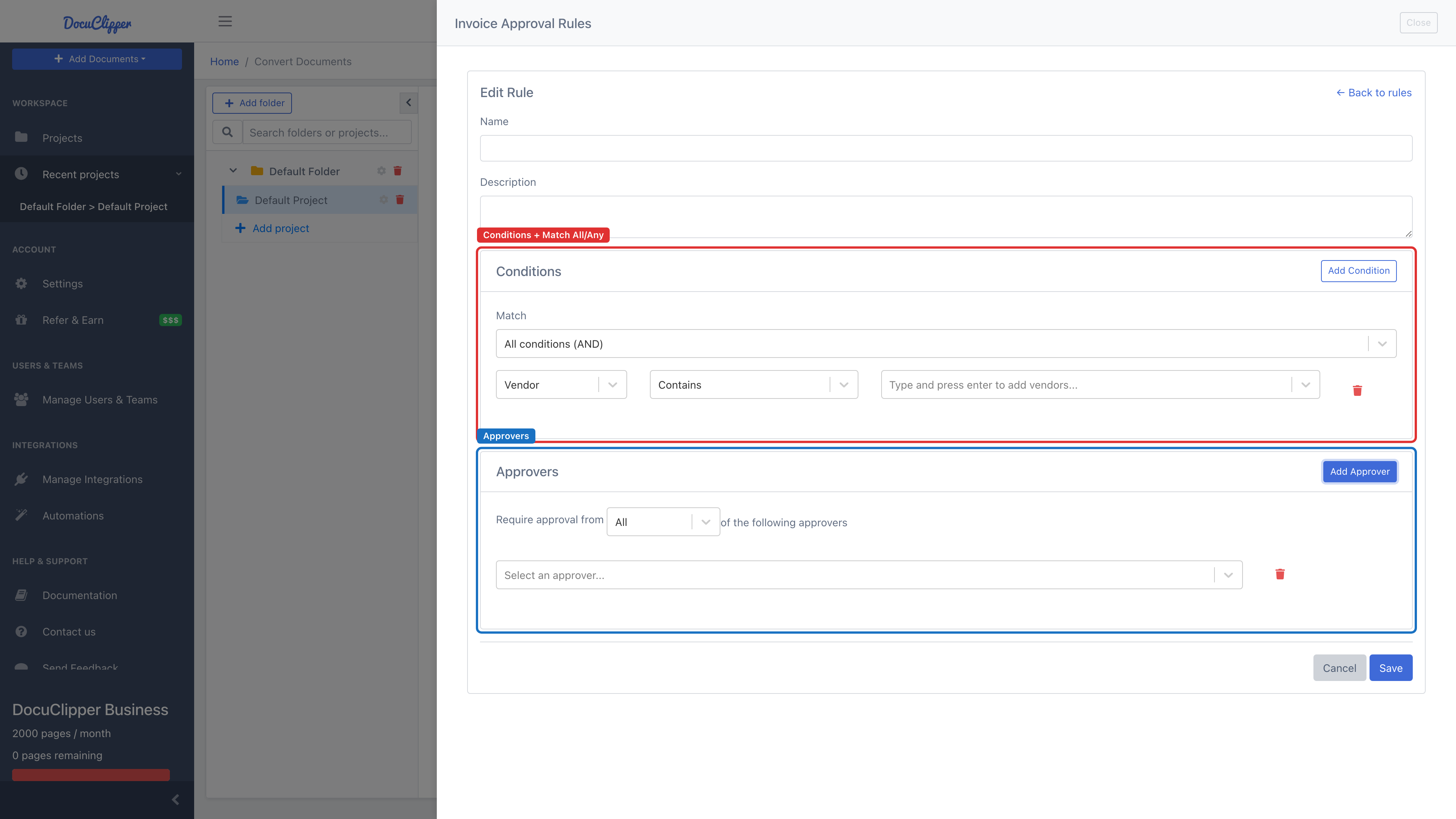This screenshot has height=819, width=1456.
Task: Focus the rule Name input field
Action: pos(946,148)
